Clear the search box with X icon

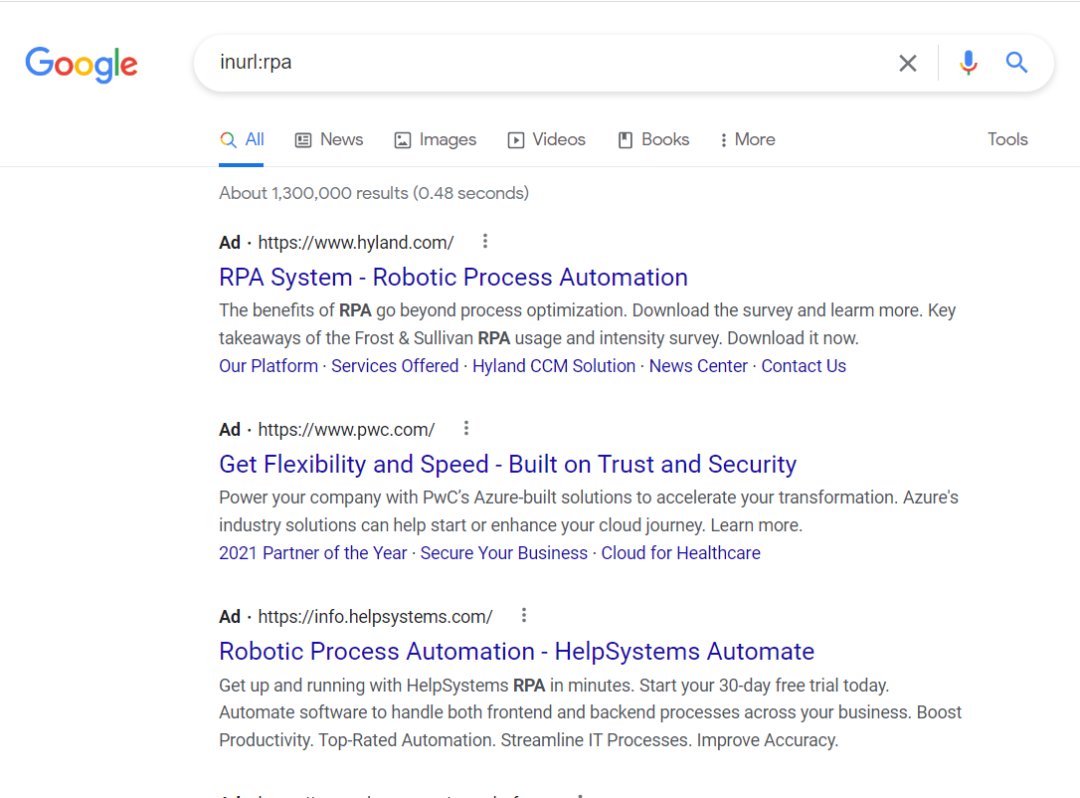(x=907, y=63)
